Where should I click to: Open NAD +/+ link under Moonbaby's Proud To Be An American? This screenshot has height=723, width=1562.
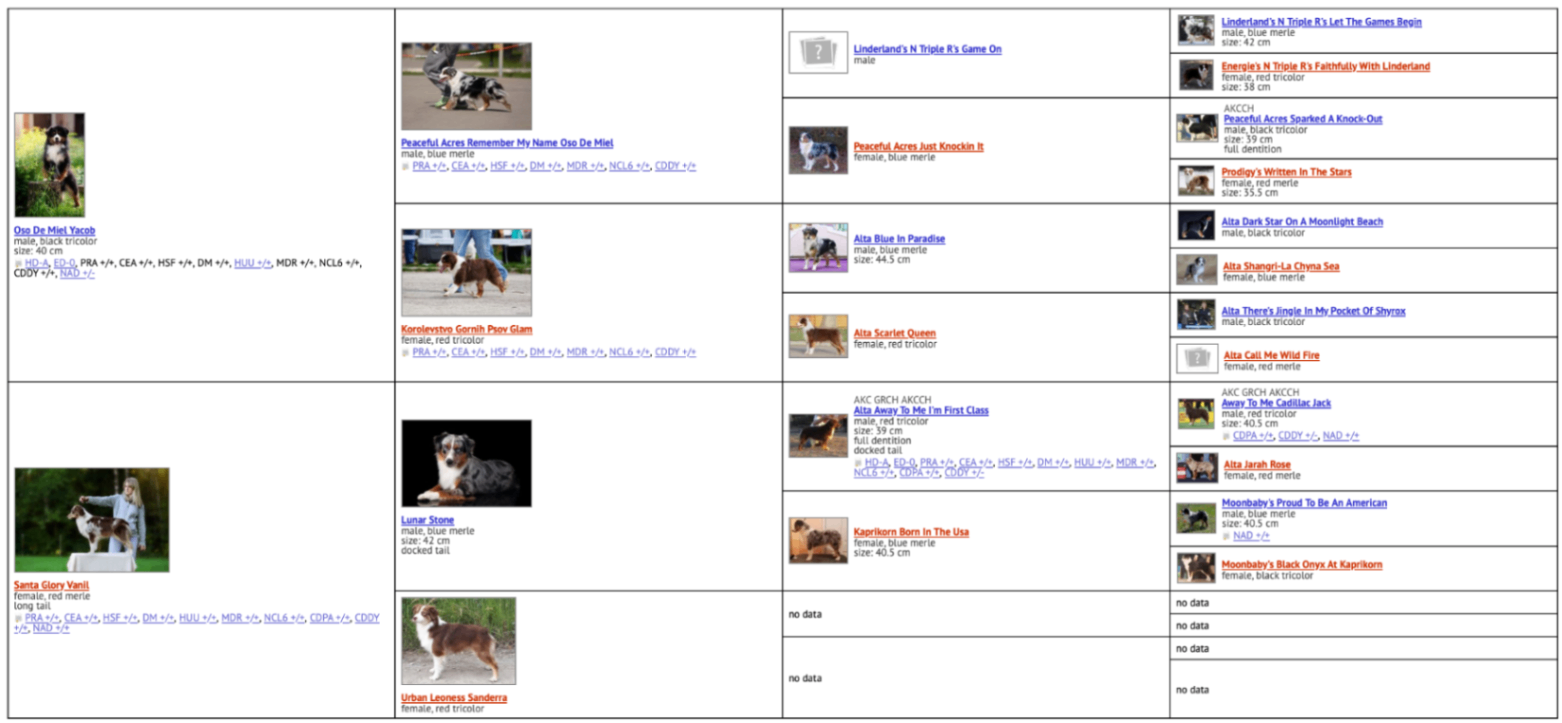1251,535
